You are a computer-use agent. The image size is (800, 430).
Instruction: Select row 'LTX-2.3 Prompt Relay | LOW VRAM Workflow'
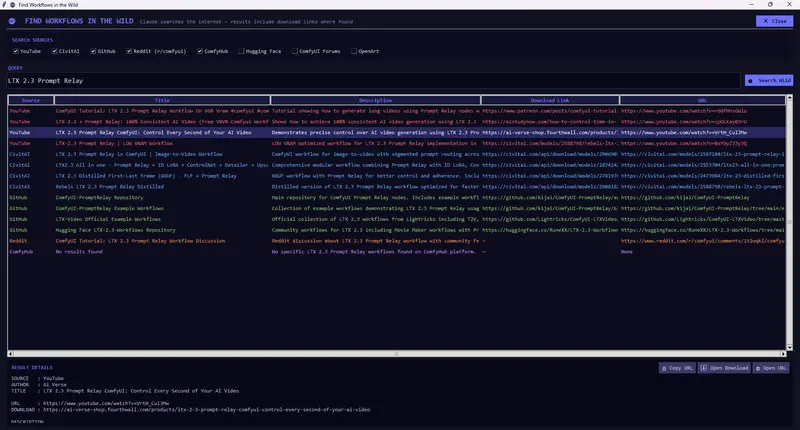(396, 143)
